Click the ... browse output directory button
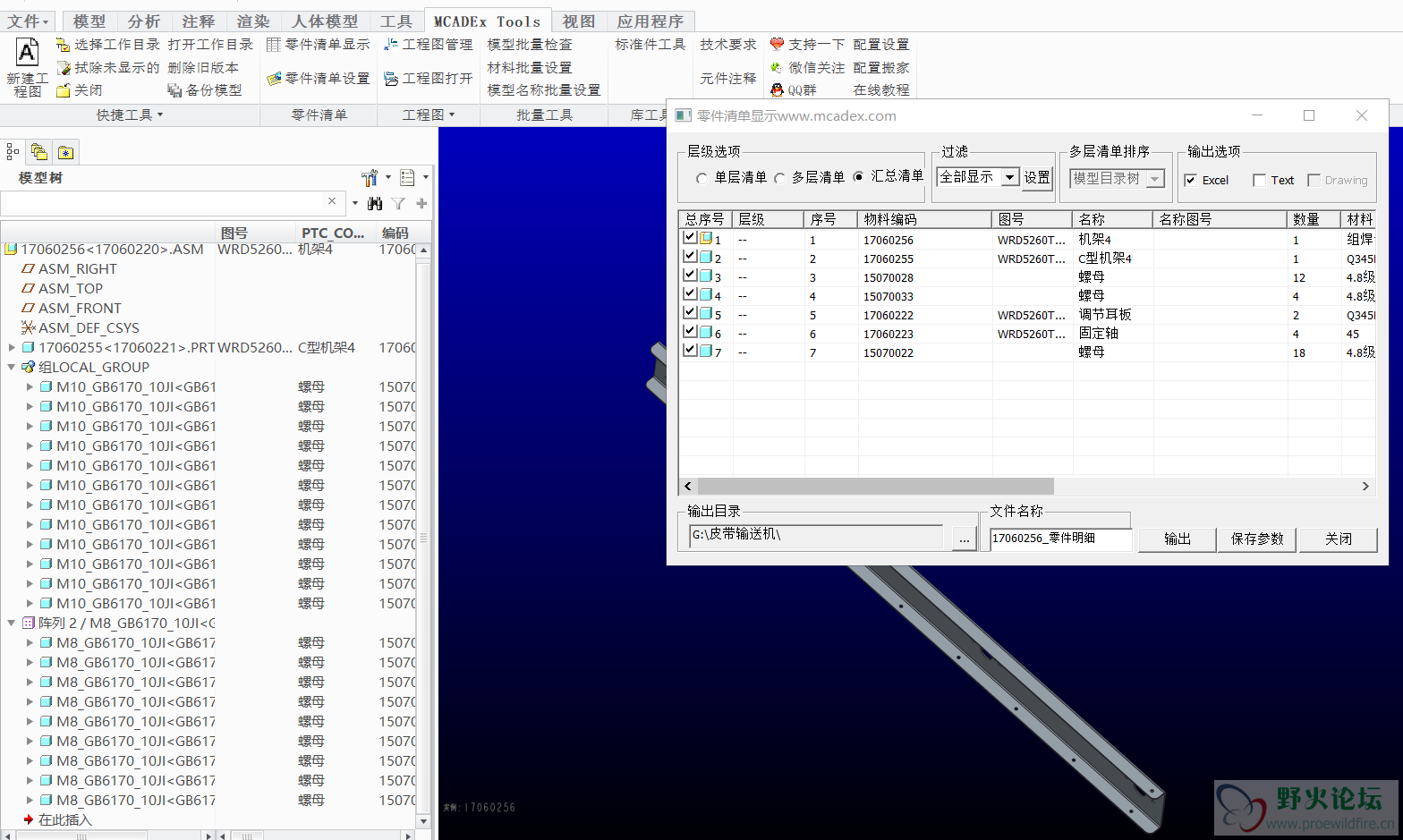The width and height of the screenshot is (1403, 840). click(x=964, y=539)
